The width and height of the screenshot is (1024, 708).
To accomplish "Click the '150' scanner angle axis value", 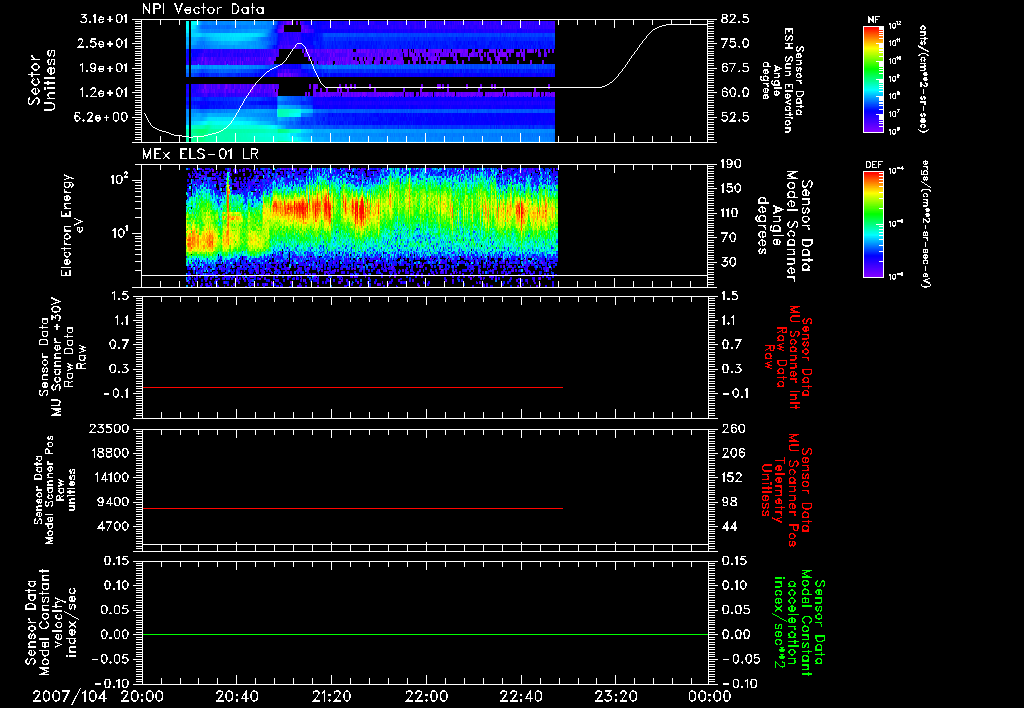I will [x=731, y=189].
